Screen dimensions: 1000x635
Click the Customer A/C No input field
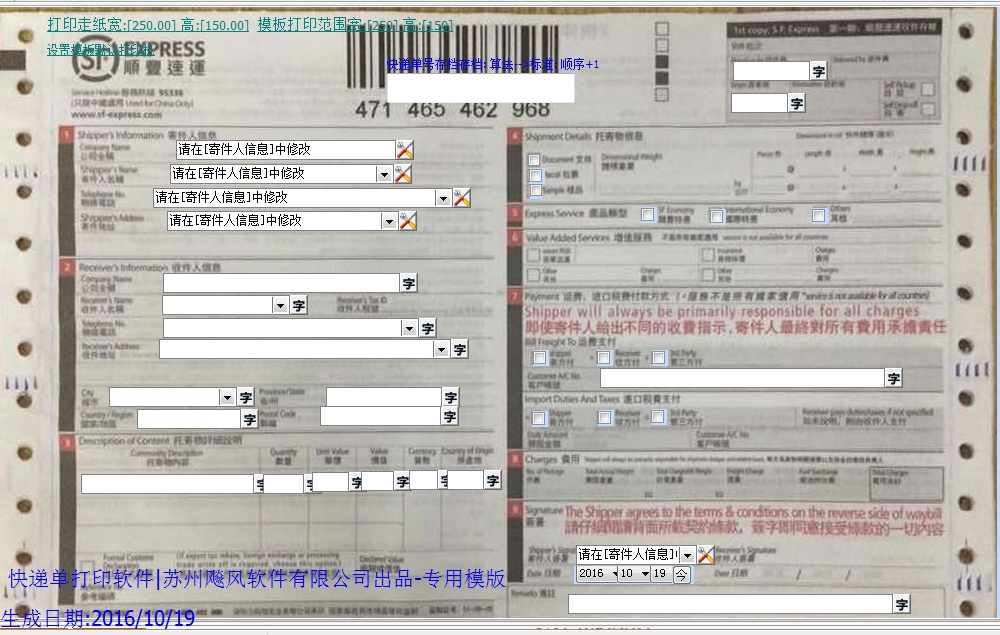[x=742, y=378]
